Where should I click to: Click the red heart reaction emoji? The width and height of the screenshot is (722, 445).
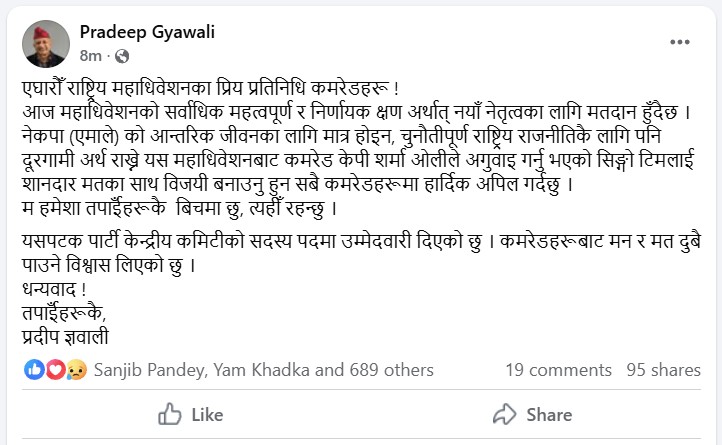(x=58, y=369)
